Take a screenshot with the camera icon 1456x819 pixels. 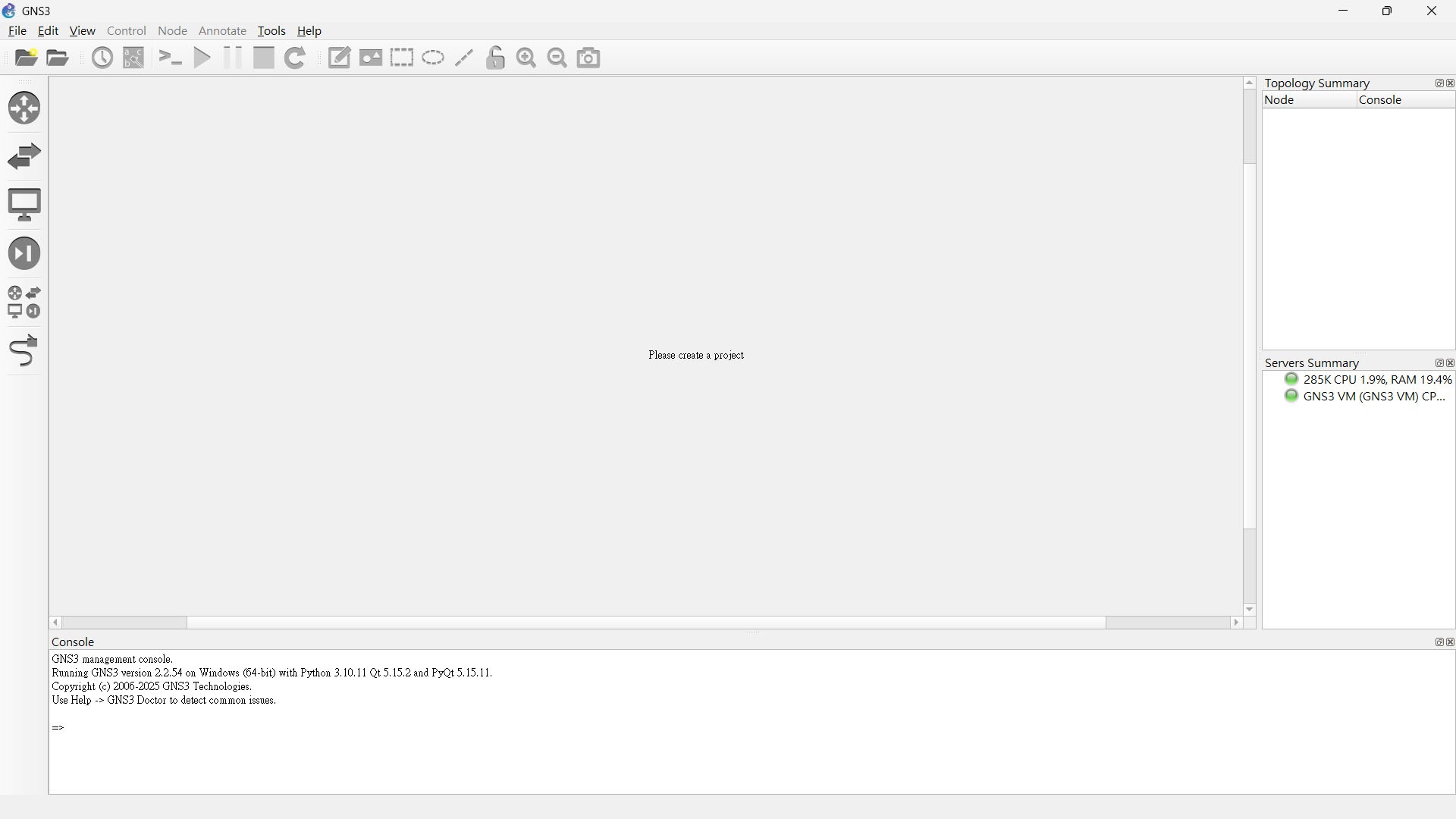[588, 58]
